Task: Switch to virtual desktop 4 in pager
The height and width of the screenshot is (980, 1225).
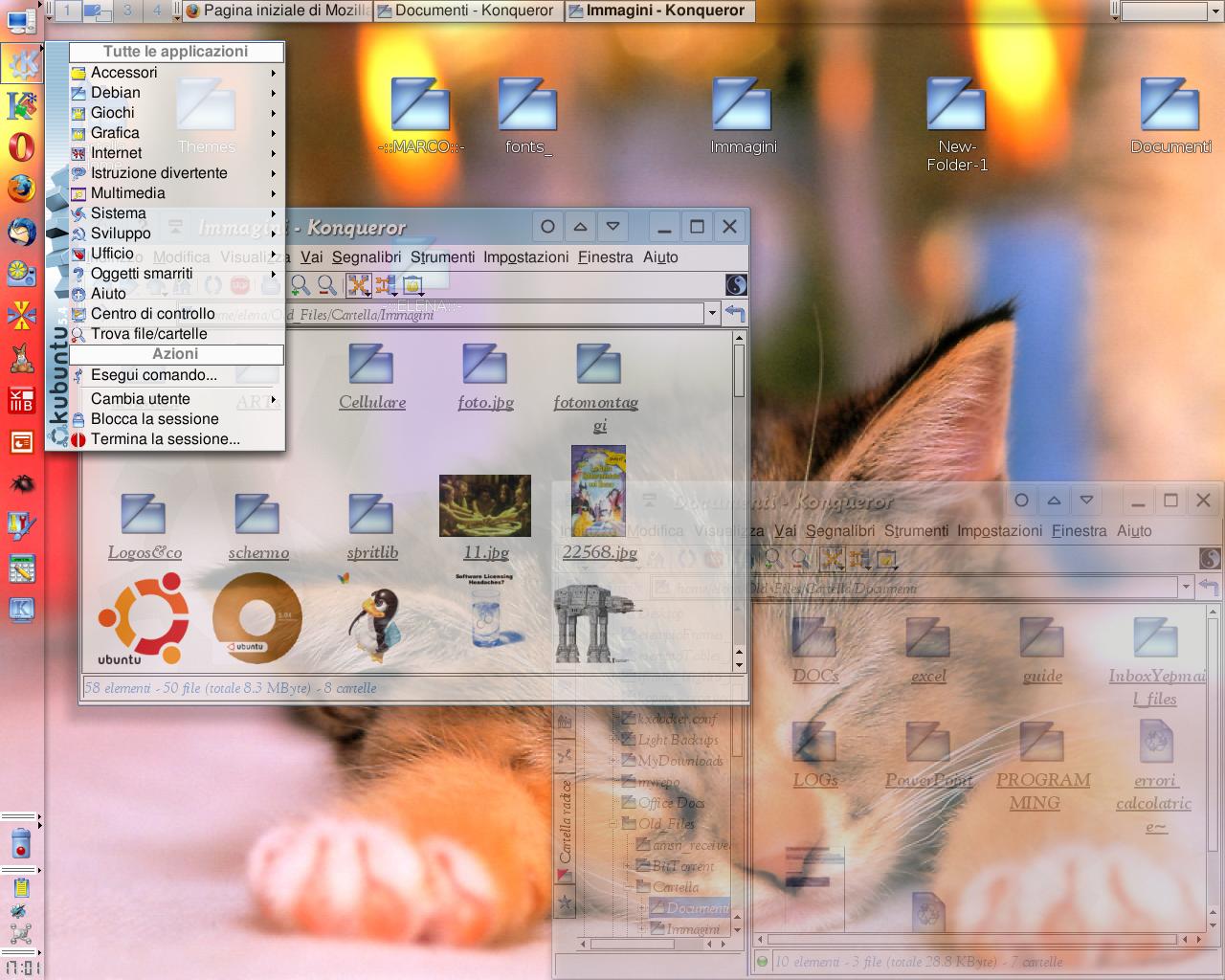Action: [x=158, y=11]
